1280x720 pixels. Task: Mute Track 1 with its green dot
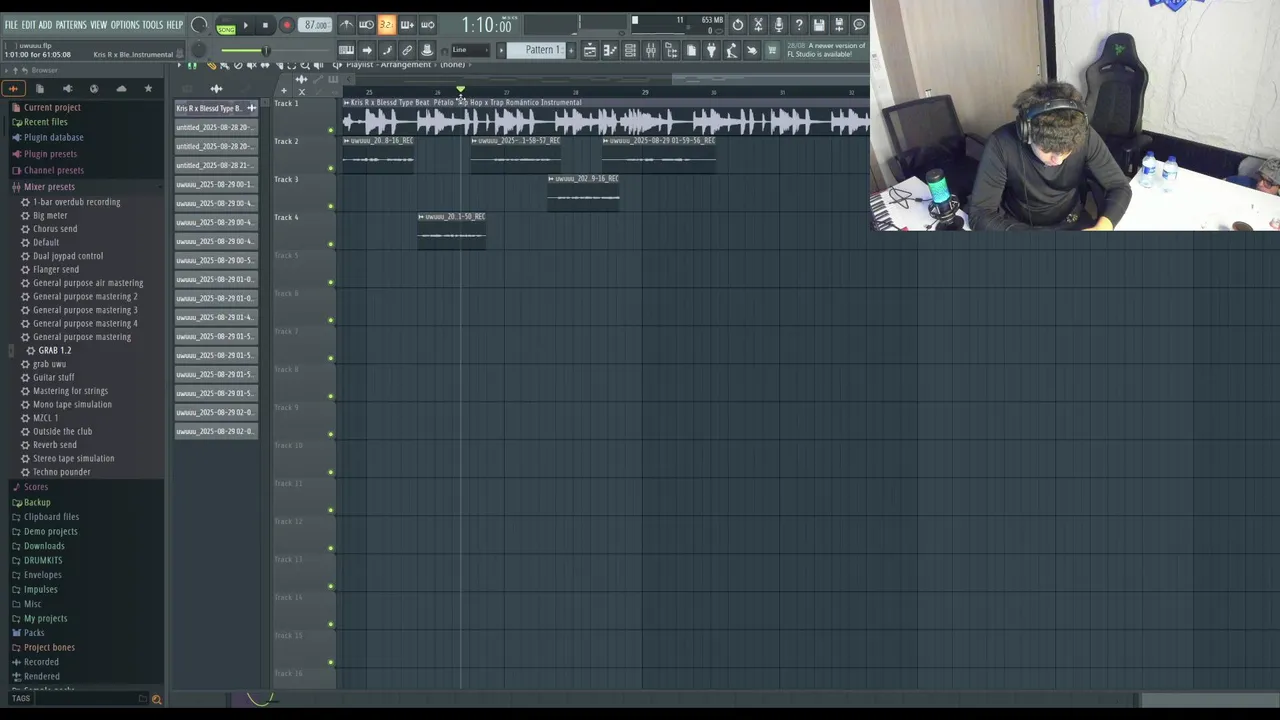click(331, 130)
